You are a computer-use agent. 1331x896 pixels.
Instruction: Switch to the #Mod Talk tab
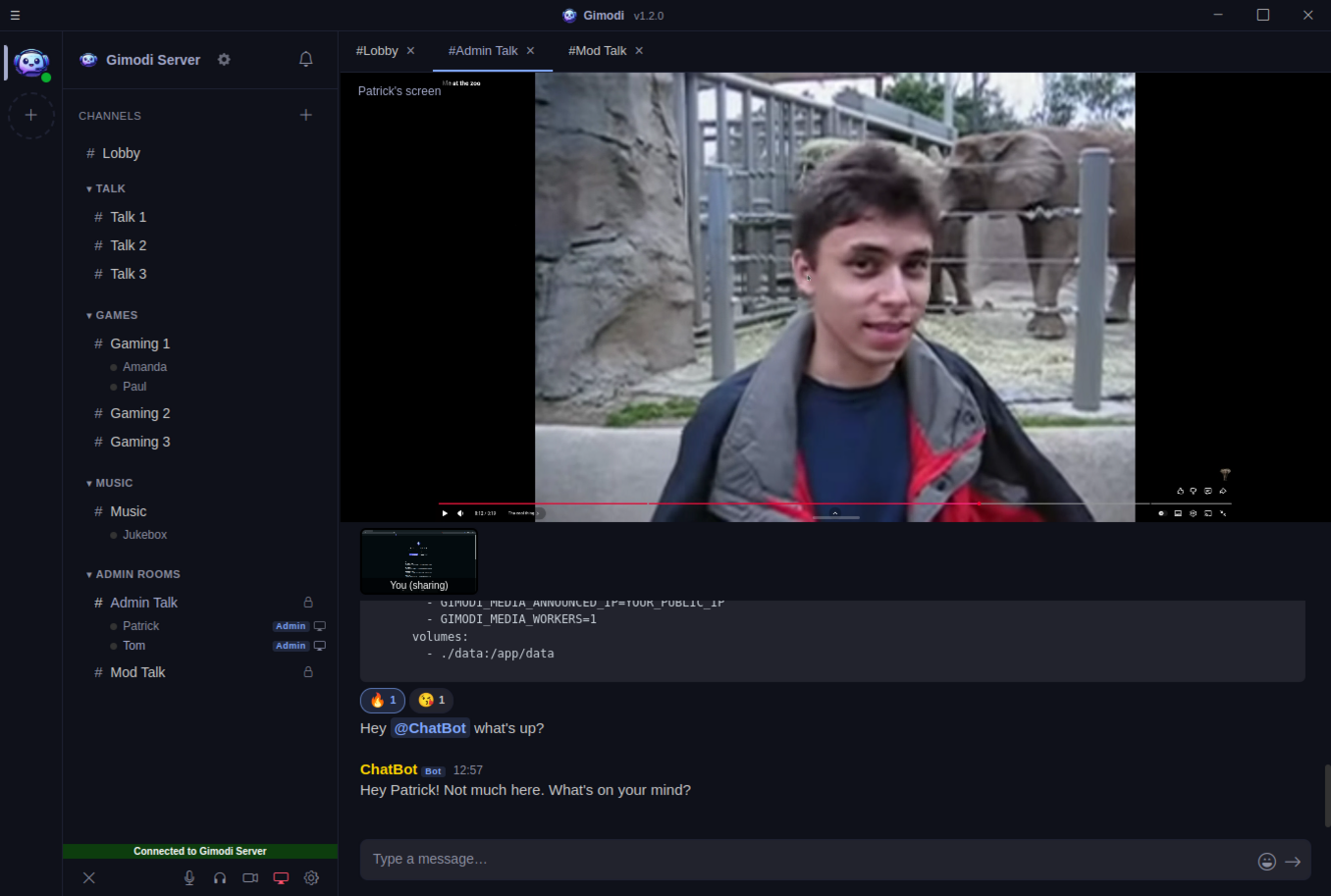(598, 50)
